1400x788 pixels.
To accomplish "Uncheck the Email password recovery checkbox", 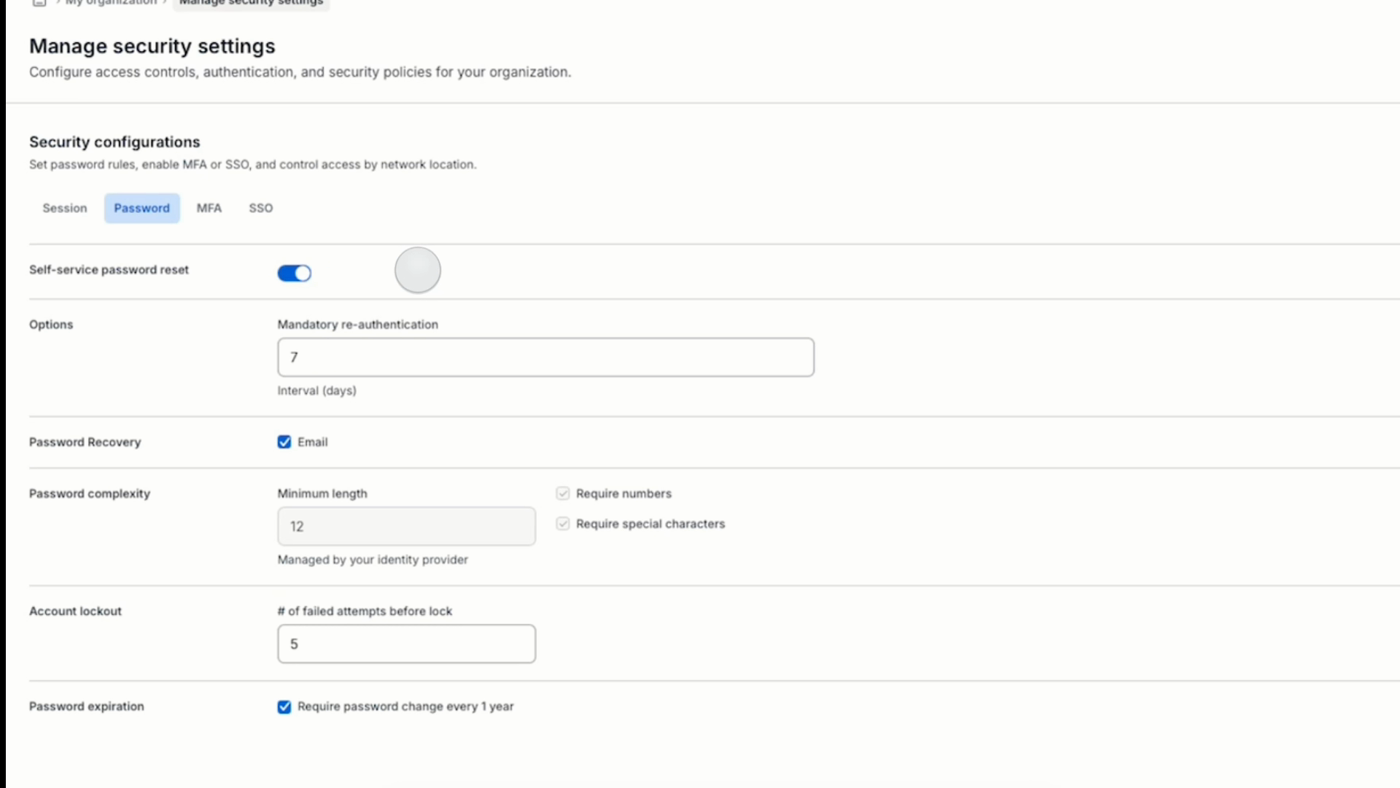I will click(x=284, y=442).
